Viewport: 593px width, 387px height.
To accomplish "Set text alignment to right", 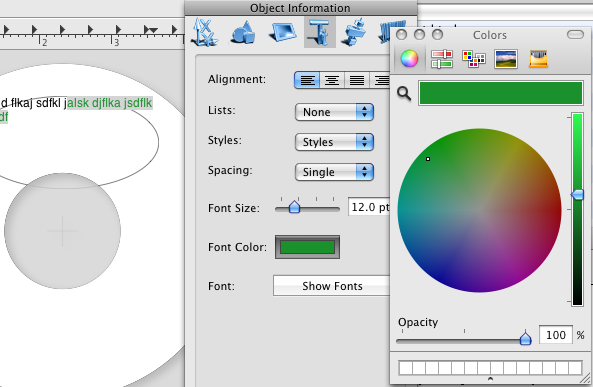I will click(380, 80).
